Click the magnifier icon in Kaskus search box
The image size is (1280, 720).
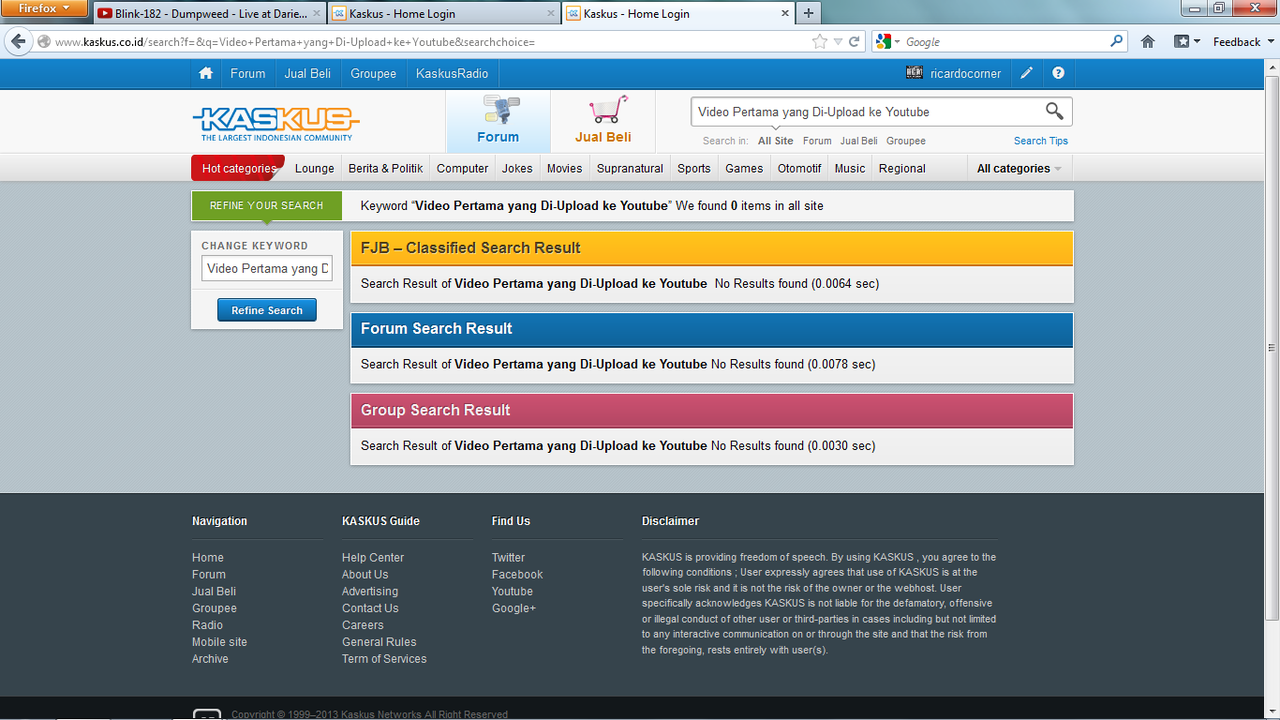1054,111
